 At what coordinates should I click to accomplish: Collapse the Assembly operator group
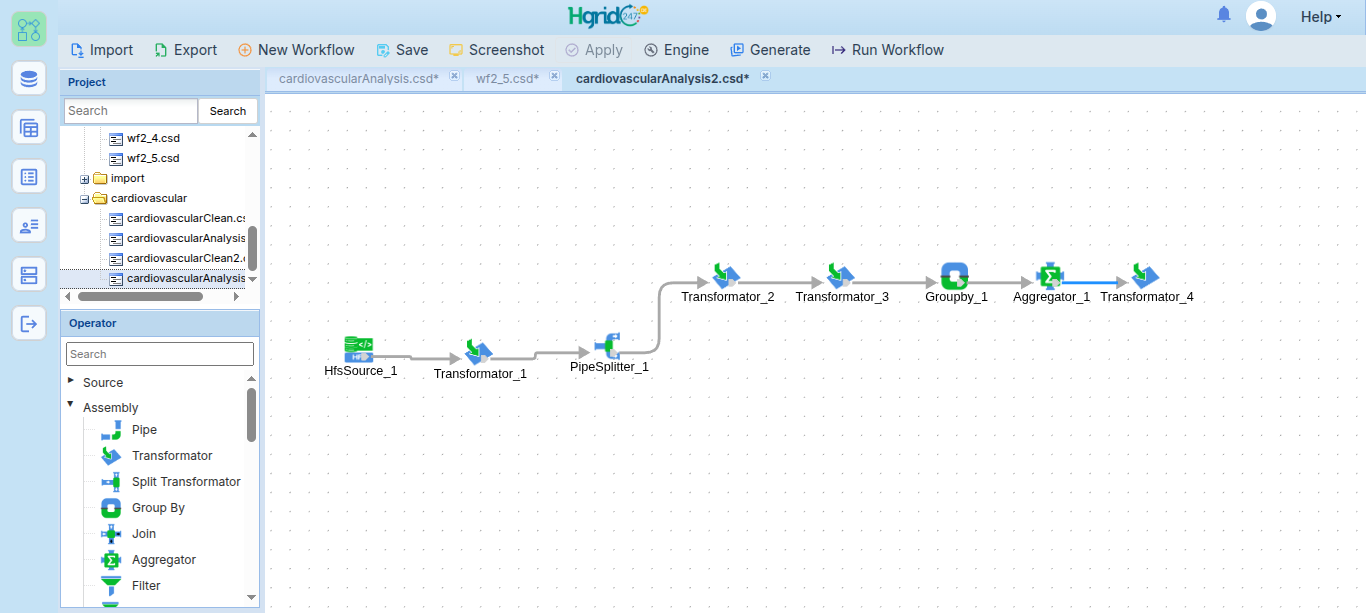pos(71,405)
